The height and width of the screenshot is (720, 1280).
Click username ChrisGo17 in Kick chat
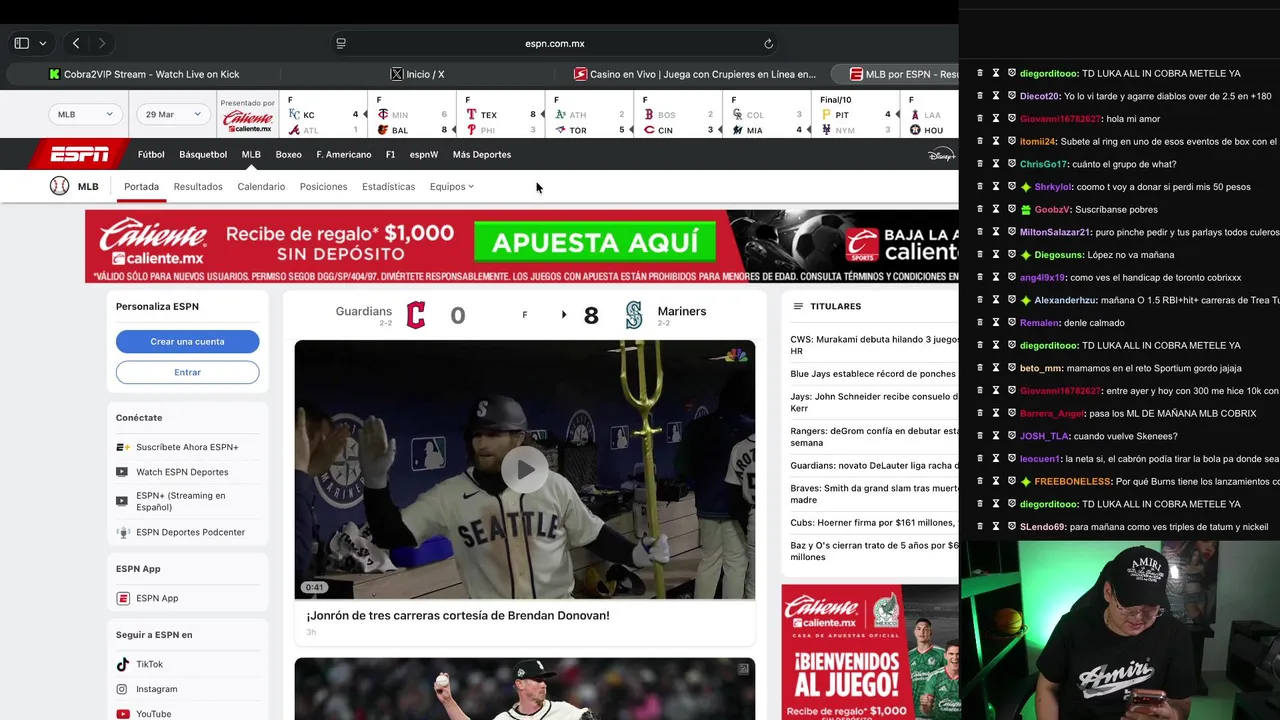click(1042, 164)
